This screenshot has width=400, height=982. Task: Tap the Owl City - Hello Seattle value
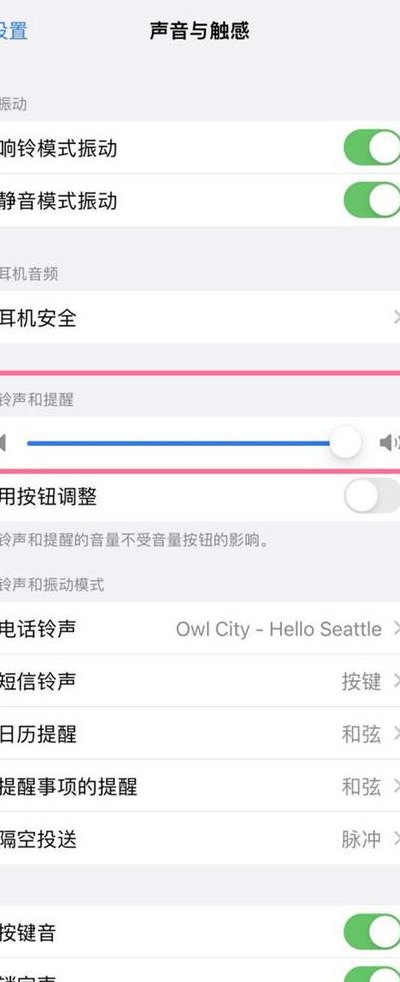(279, 629)
